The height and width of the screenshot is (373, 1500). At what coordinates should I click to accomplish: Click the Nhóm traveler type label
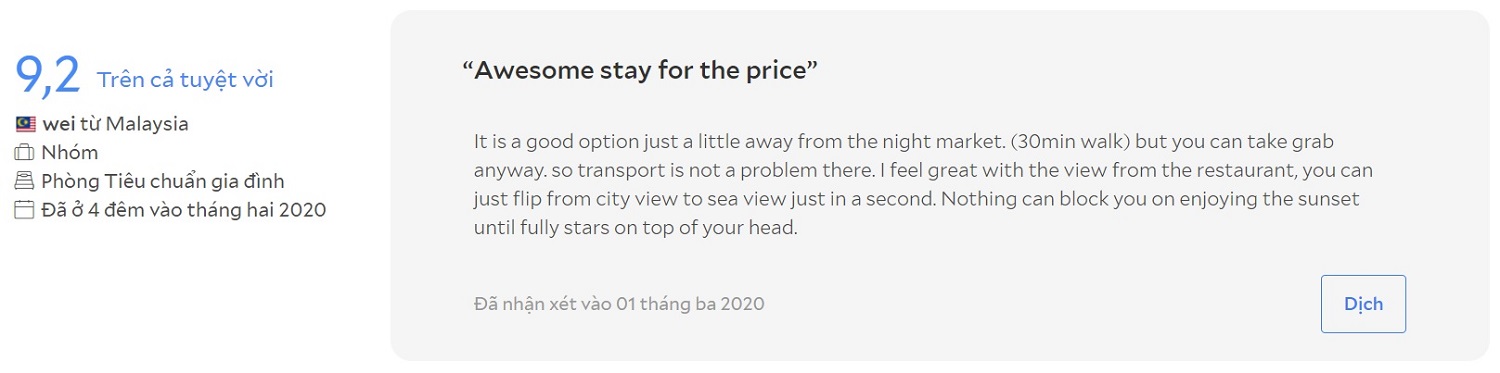(70, 153)
